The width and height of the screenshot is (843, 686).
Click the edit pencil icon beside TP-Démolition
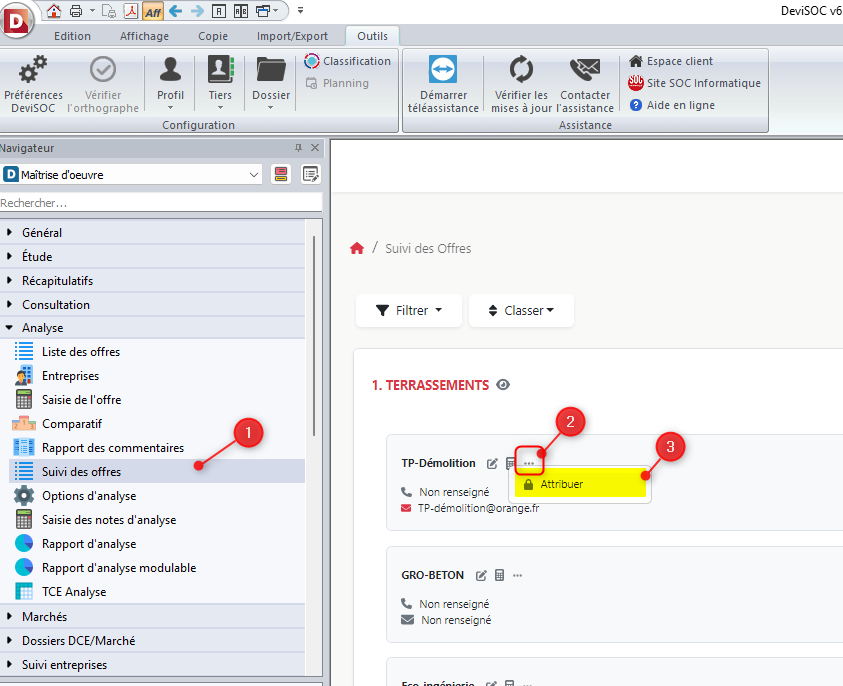(x=492, y=464)
